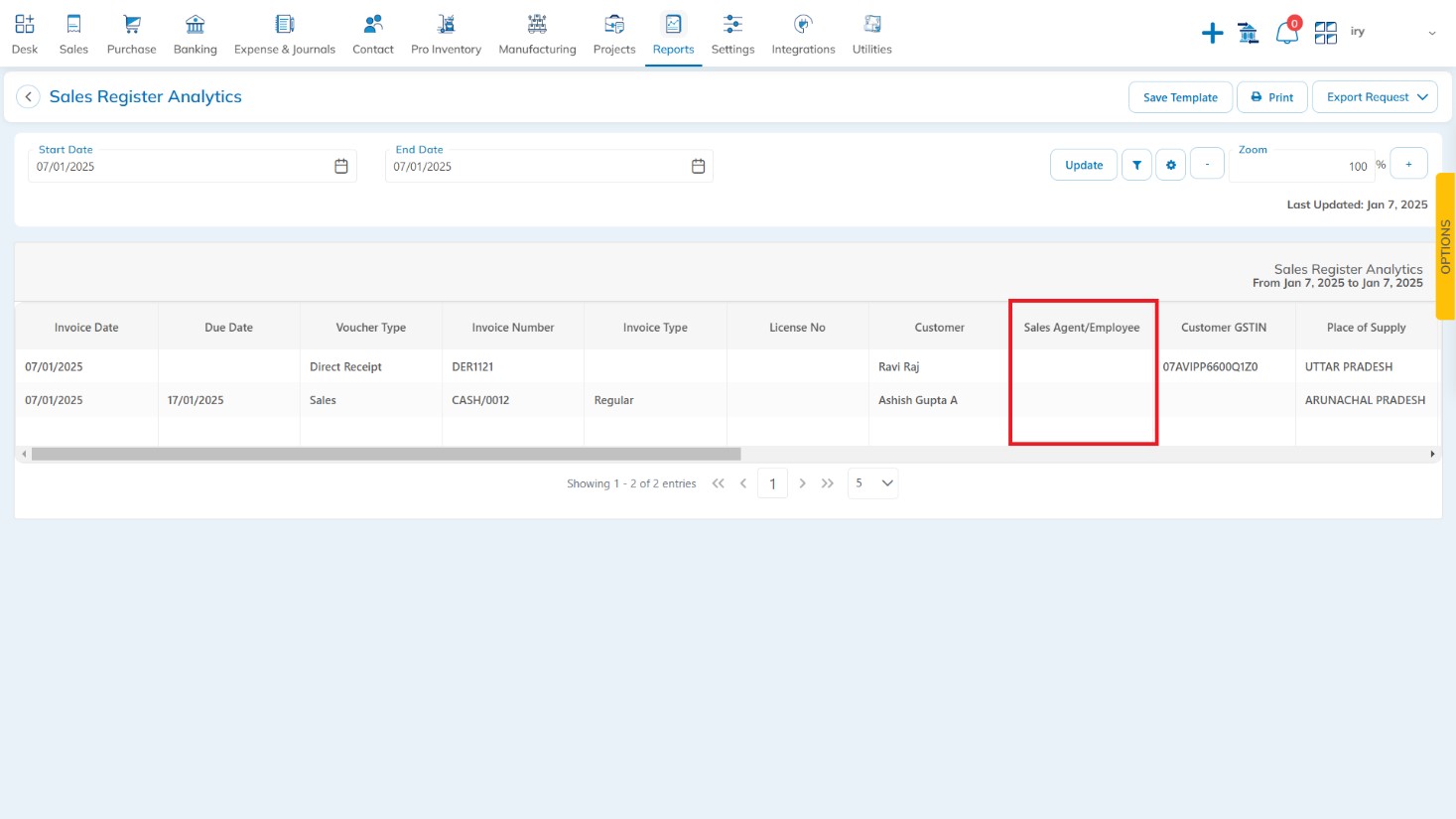The width and height of the screenshot is (1456, 819).
Task: Click Save Template button
Action: 1180,97
